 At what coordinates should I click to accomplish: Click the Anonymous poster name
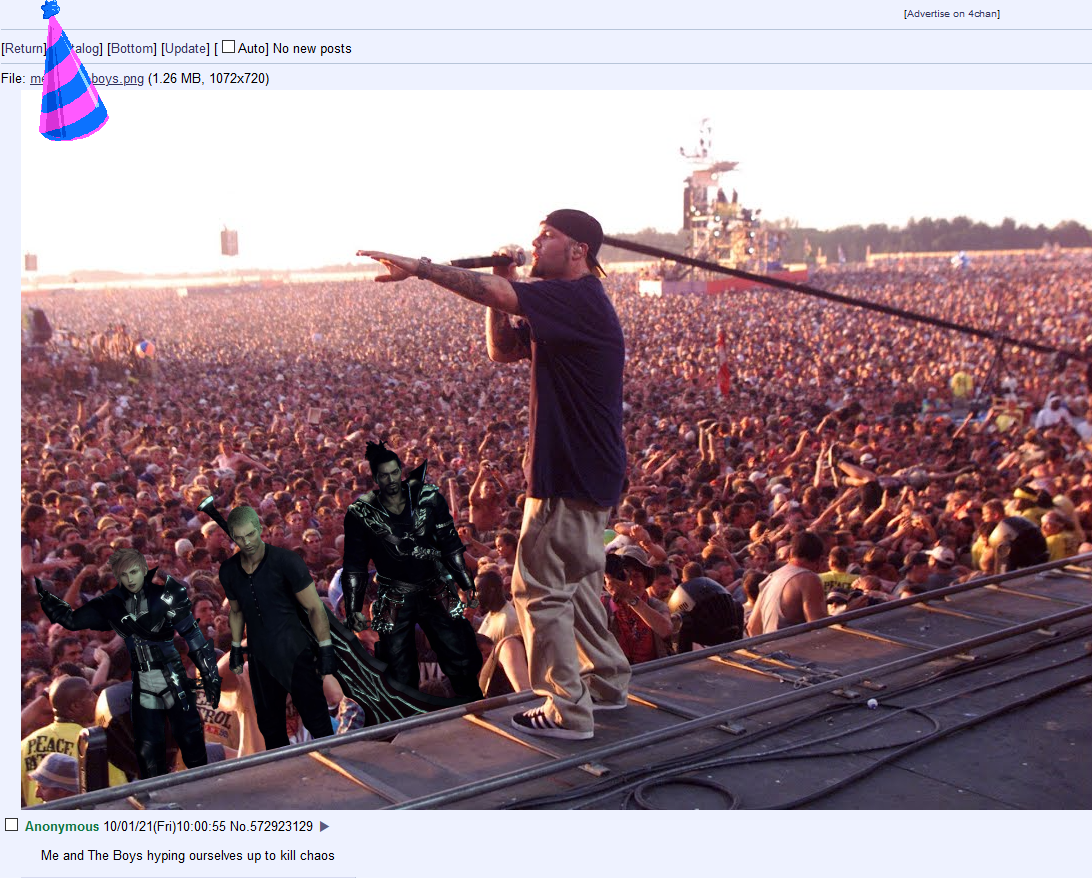click(62, 826)
